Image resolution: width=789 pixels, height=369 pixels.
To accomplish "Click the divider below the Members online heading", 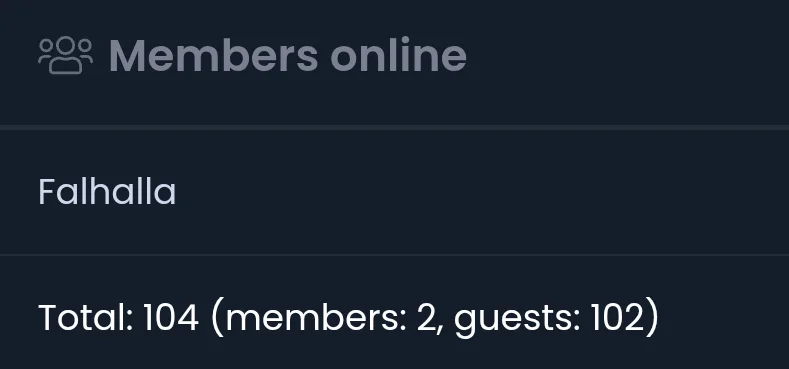I will click(x=394, y=127).
